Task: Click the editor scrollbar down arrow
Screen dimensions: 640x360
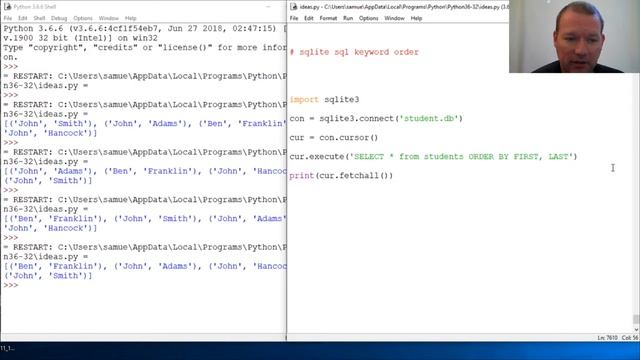Action: (x=636, y=329)
